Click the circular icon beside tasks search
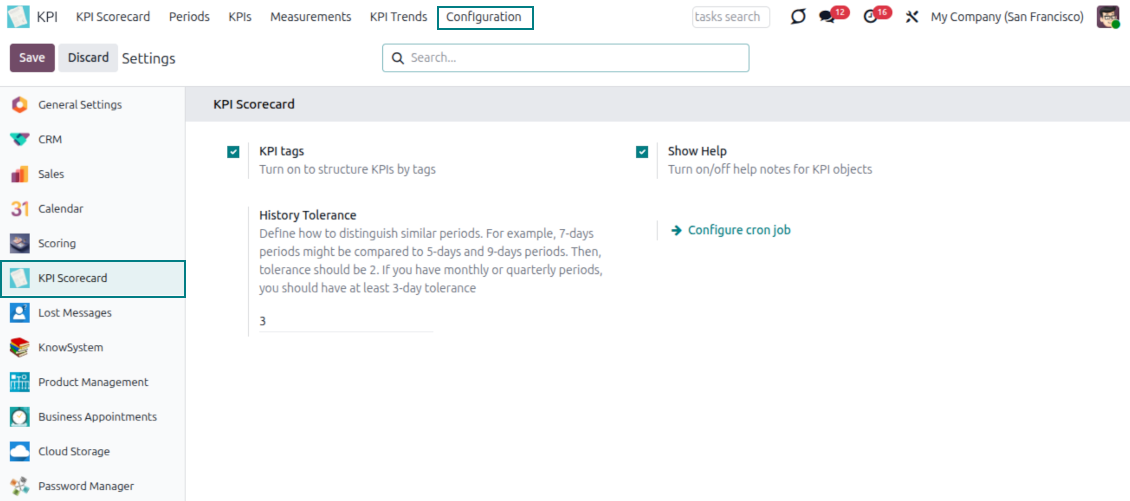The image size is (1130, 501). (797, 17)
